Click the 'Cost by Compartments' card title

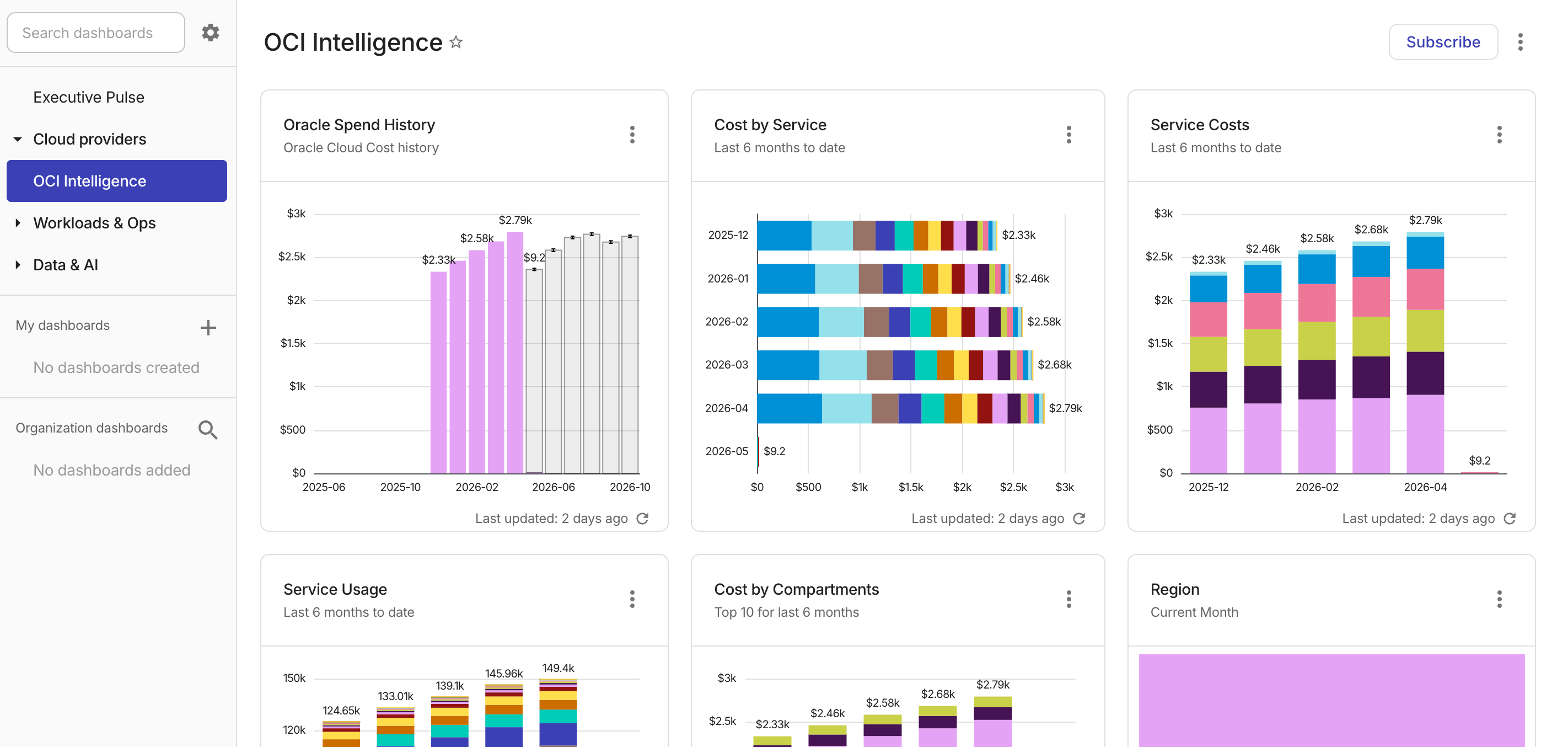click(x=796, y=590)
